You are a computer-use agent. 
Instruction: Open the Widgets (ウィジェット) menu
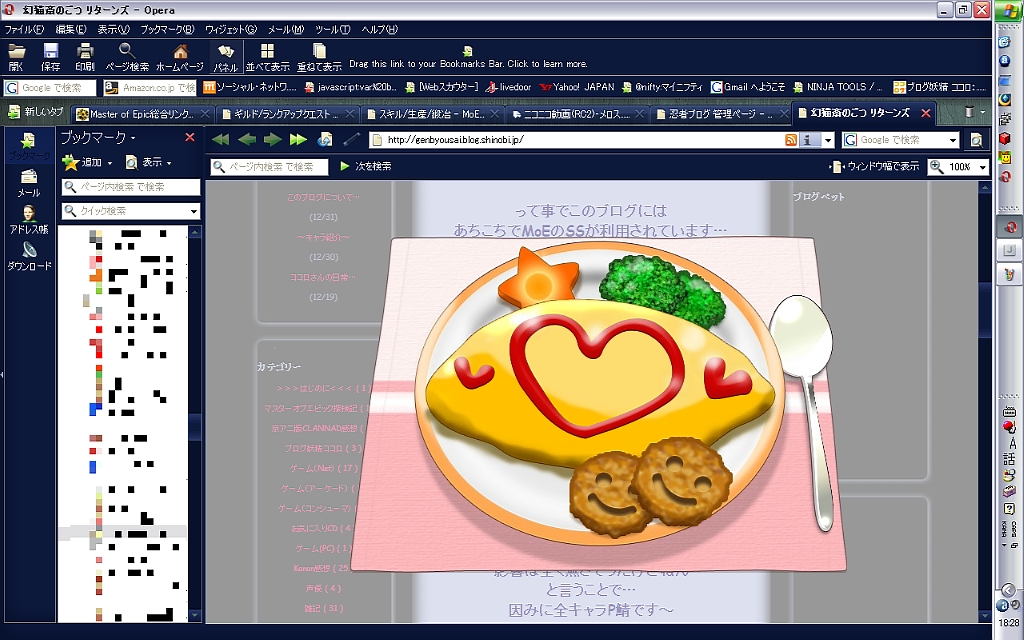pyautogui.click(x=231, y=29)
